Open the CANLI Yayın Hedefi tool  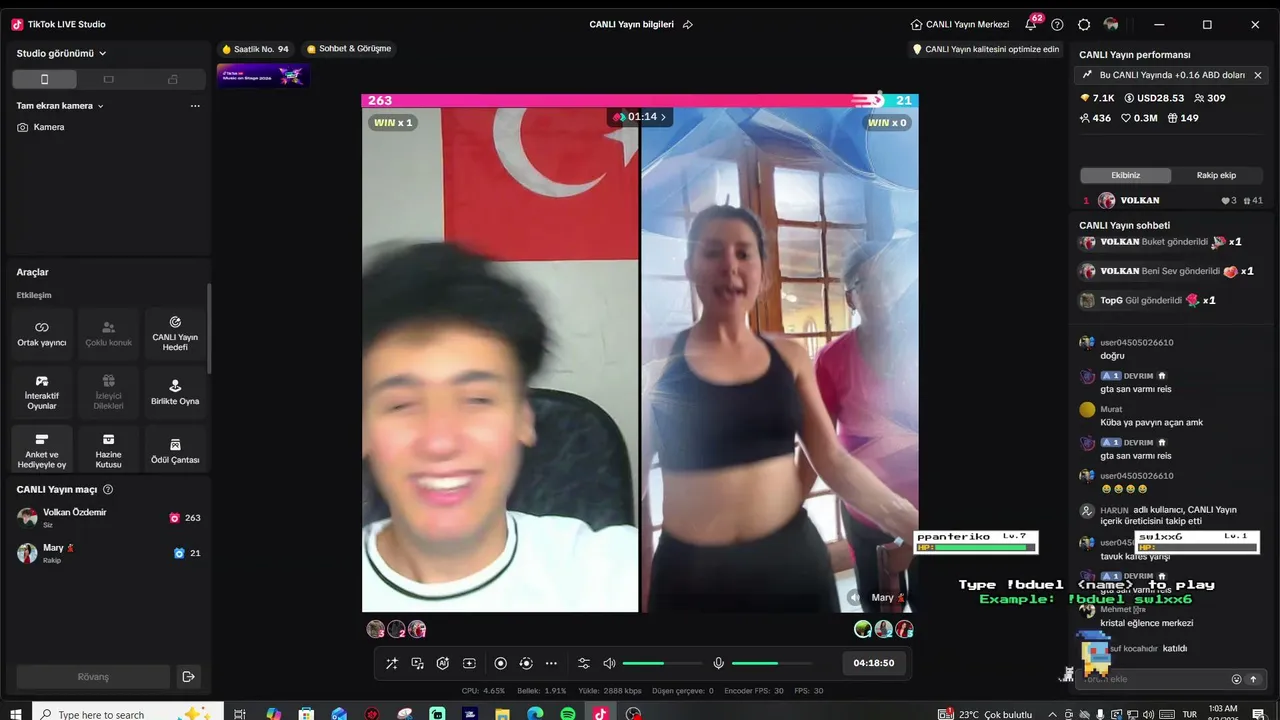pos(175,334)
